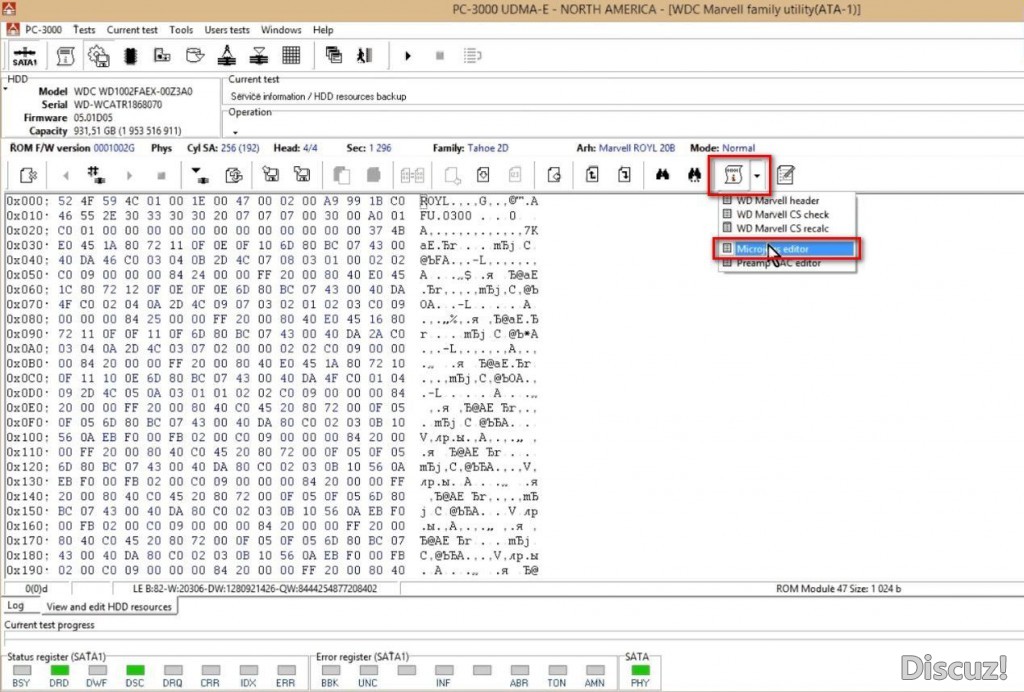
Task: Click the greyed paste icon
Action: (x=374, y=175)
